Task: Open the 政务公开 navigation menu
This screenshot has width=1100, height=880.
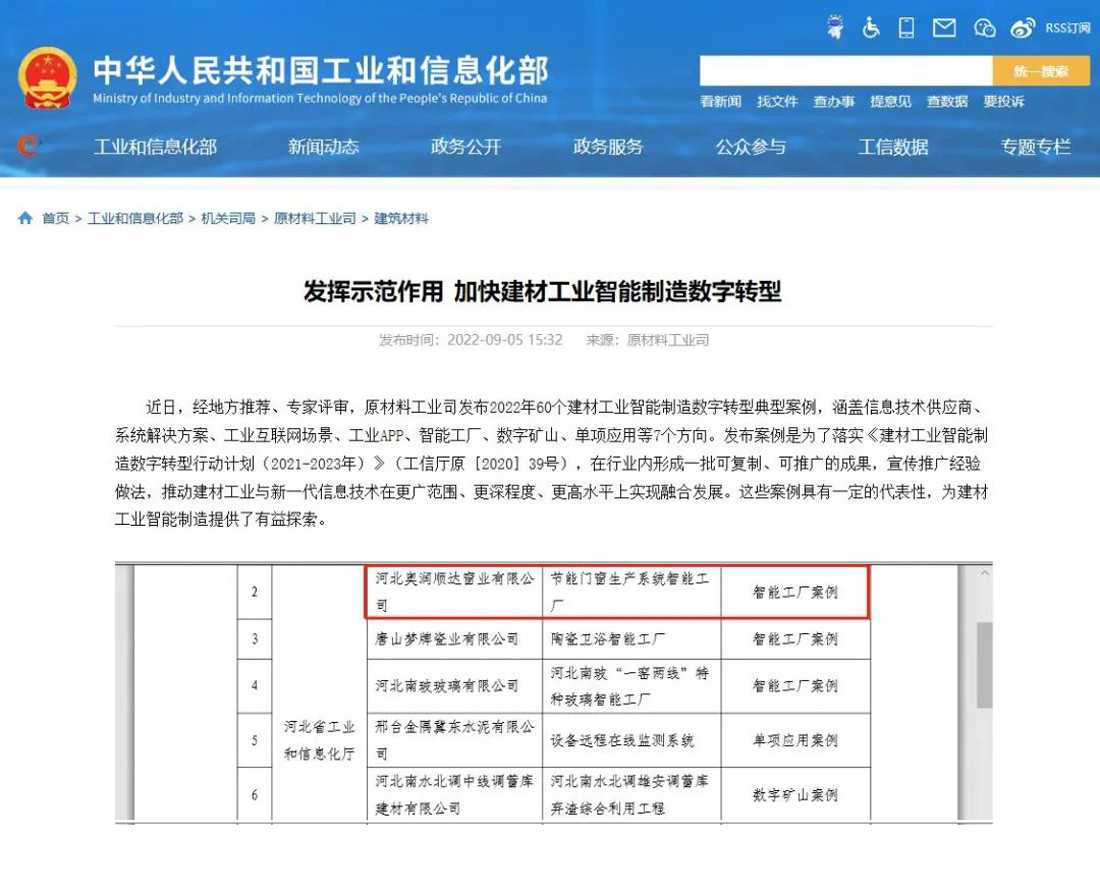Action: tap(466, 147)
